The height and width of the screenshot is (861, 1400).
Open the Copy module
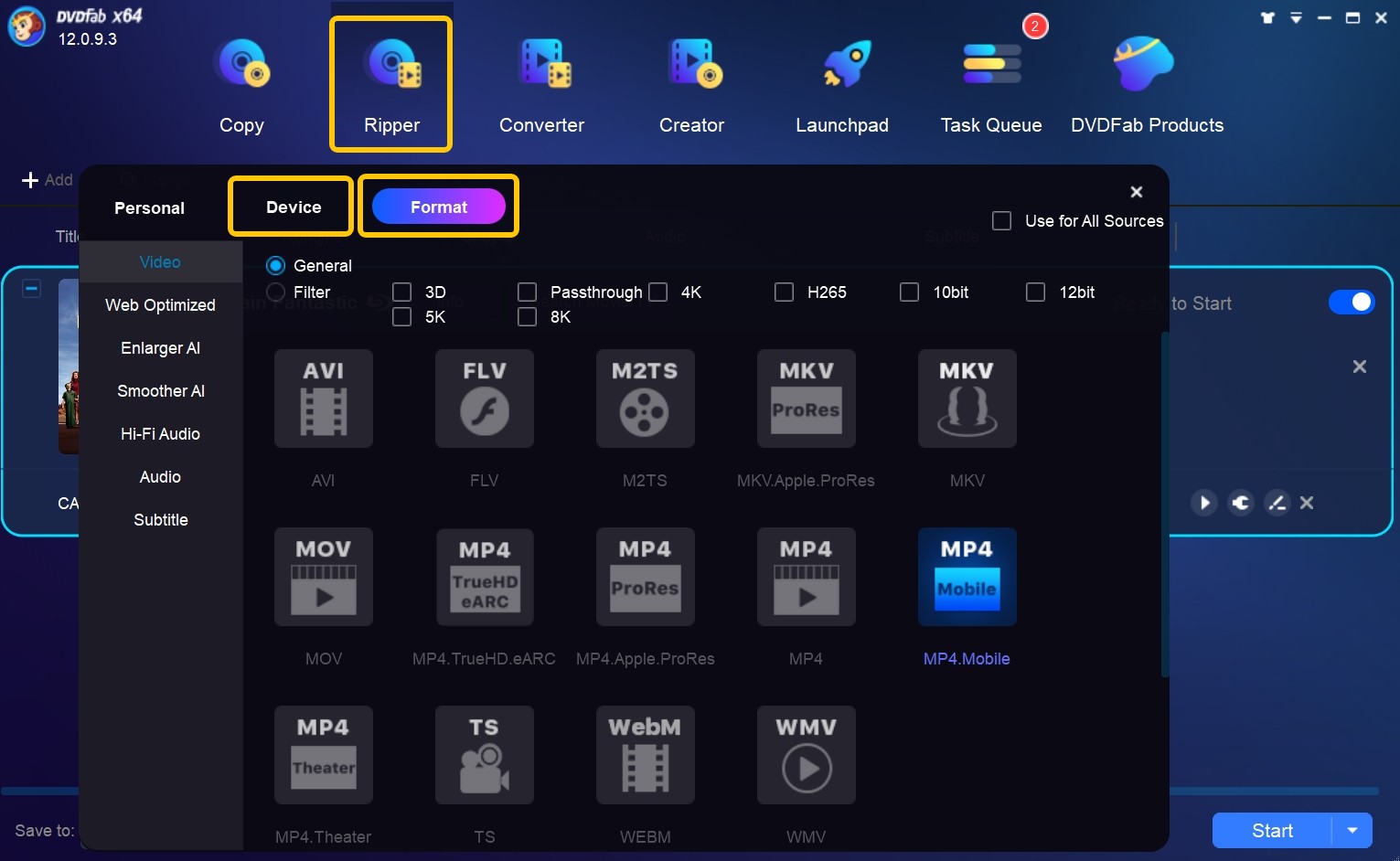[x=241, y=86]
